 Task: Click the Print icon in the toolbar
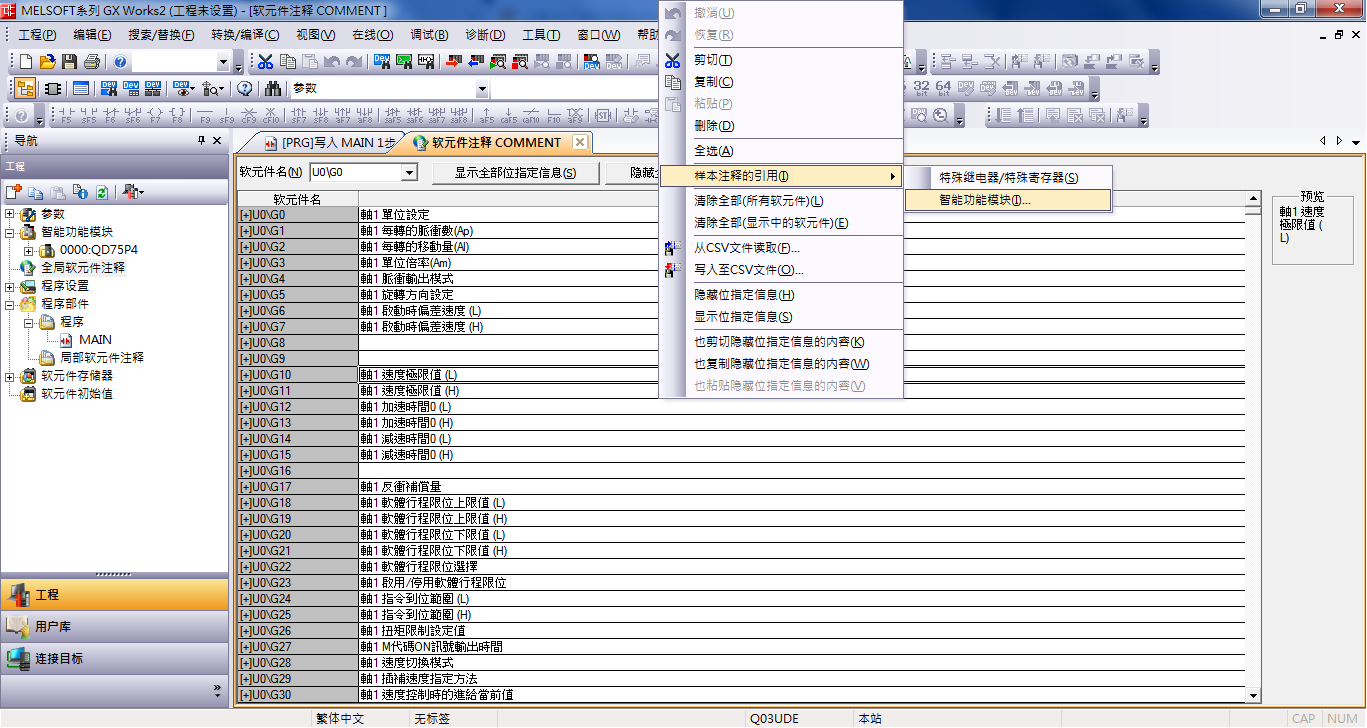click(92, 62)
